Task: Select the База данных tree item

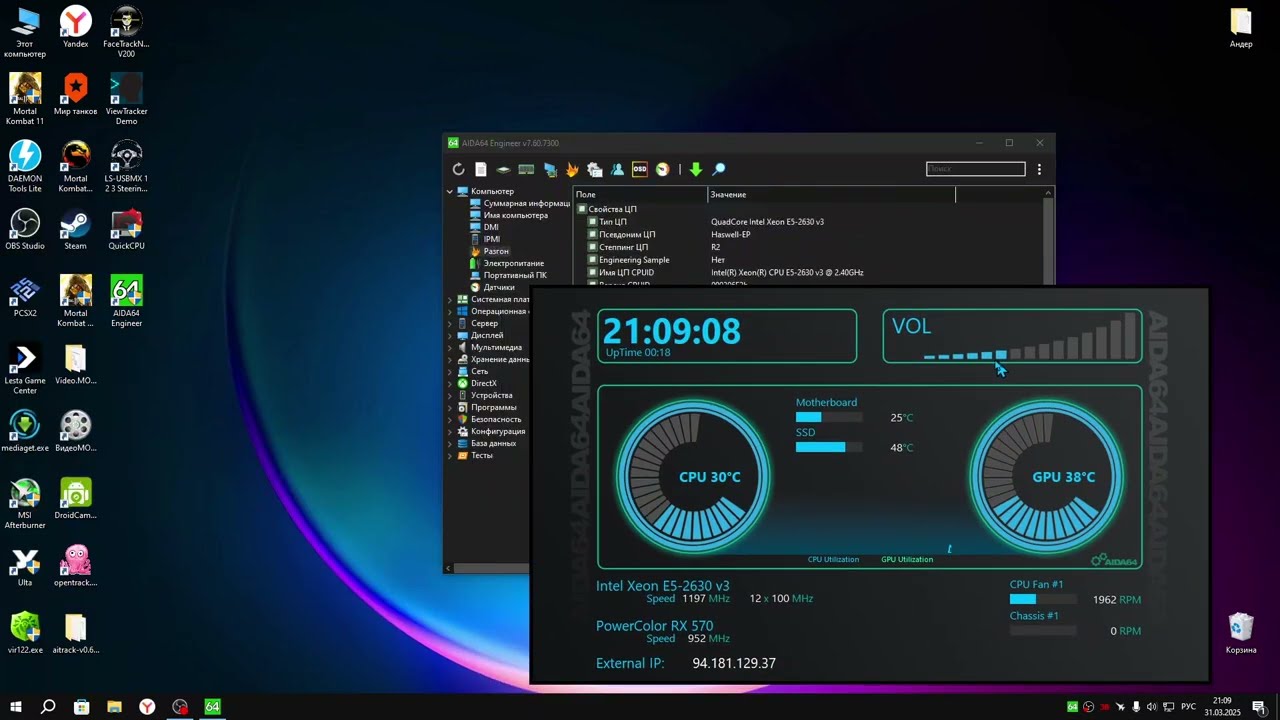Action: click(x=486, y=443)
